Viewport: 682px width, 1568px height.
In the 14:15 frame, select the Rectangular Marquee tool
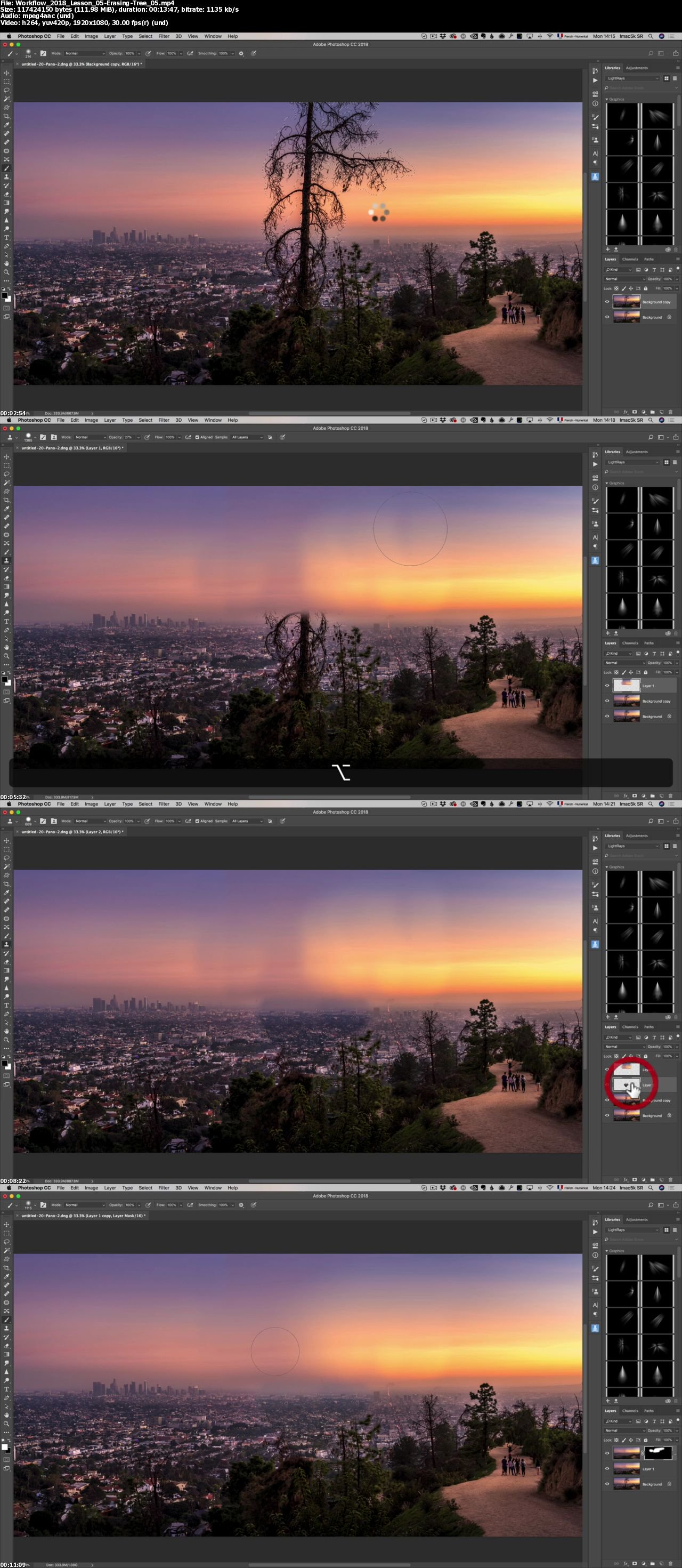coord(7,82)
